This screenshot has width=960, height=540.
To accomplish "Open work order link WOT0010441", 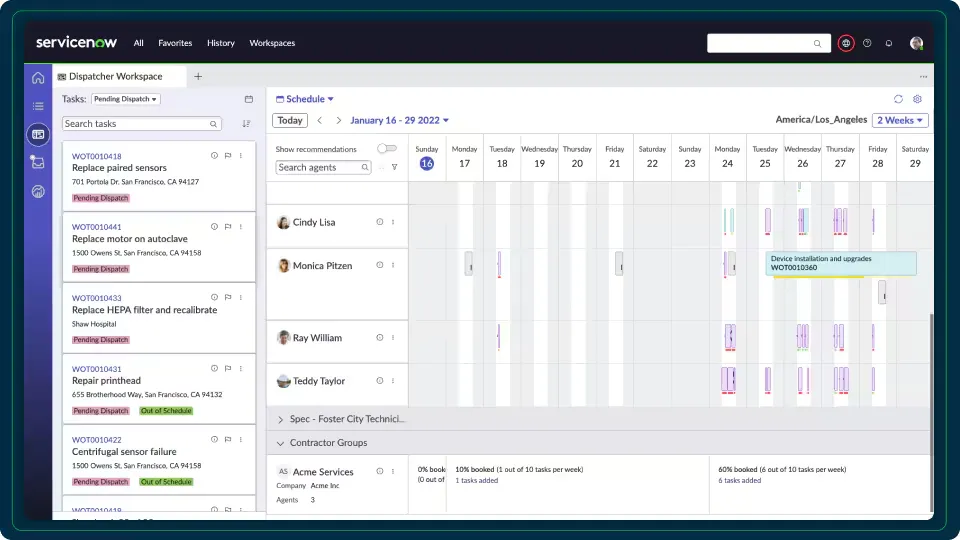I will pos(97,227).
